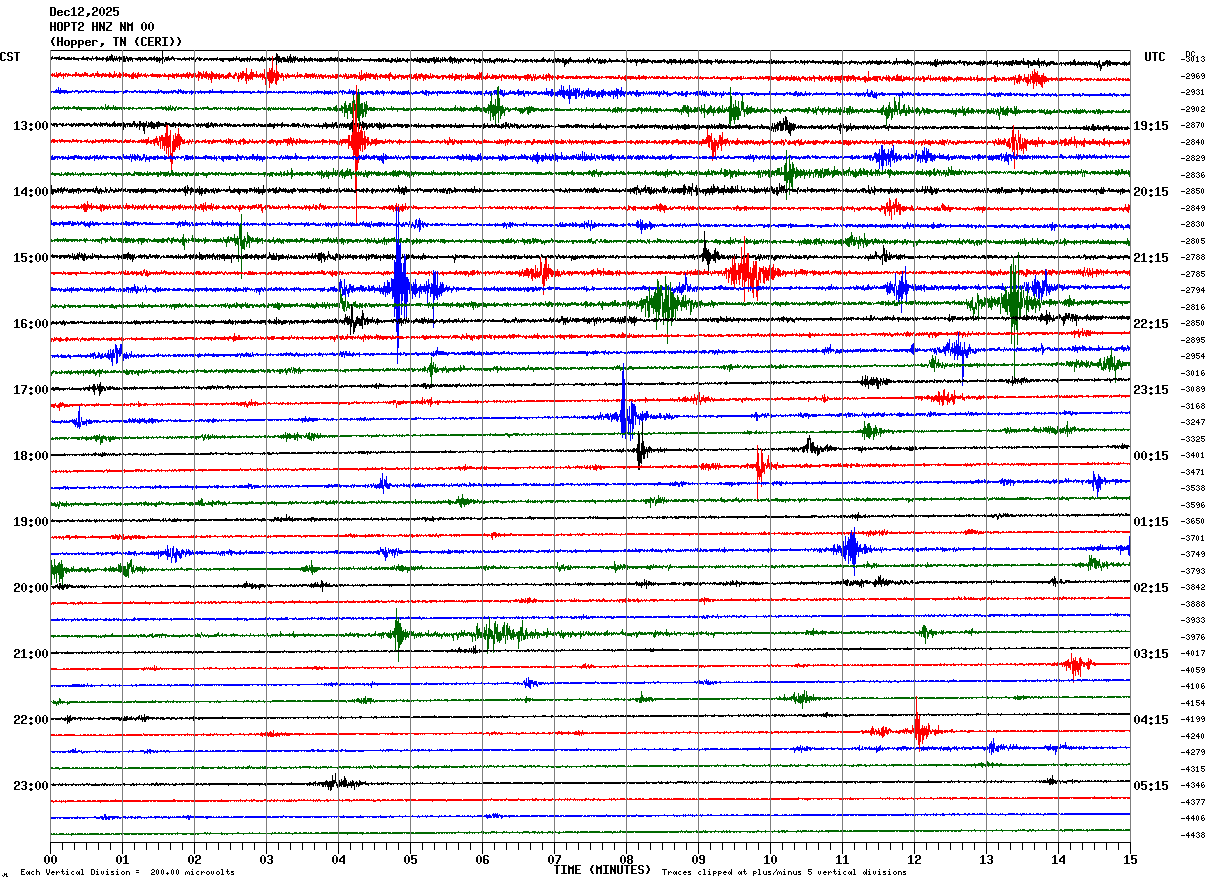Click the DC offset value -3247
Viewport: 1210px width, 886px height.
click(x=1194, y=423)
